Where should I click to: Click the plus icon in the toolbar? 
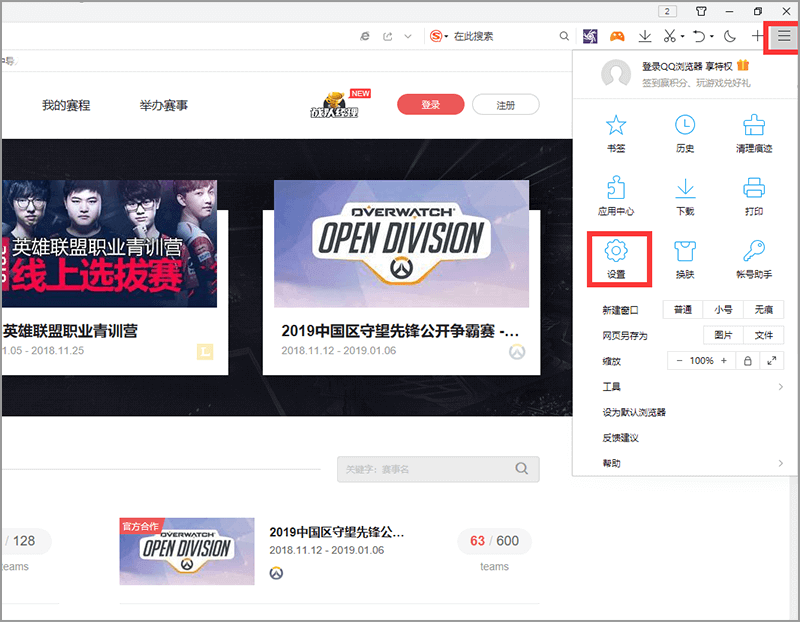point(758,36)
